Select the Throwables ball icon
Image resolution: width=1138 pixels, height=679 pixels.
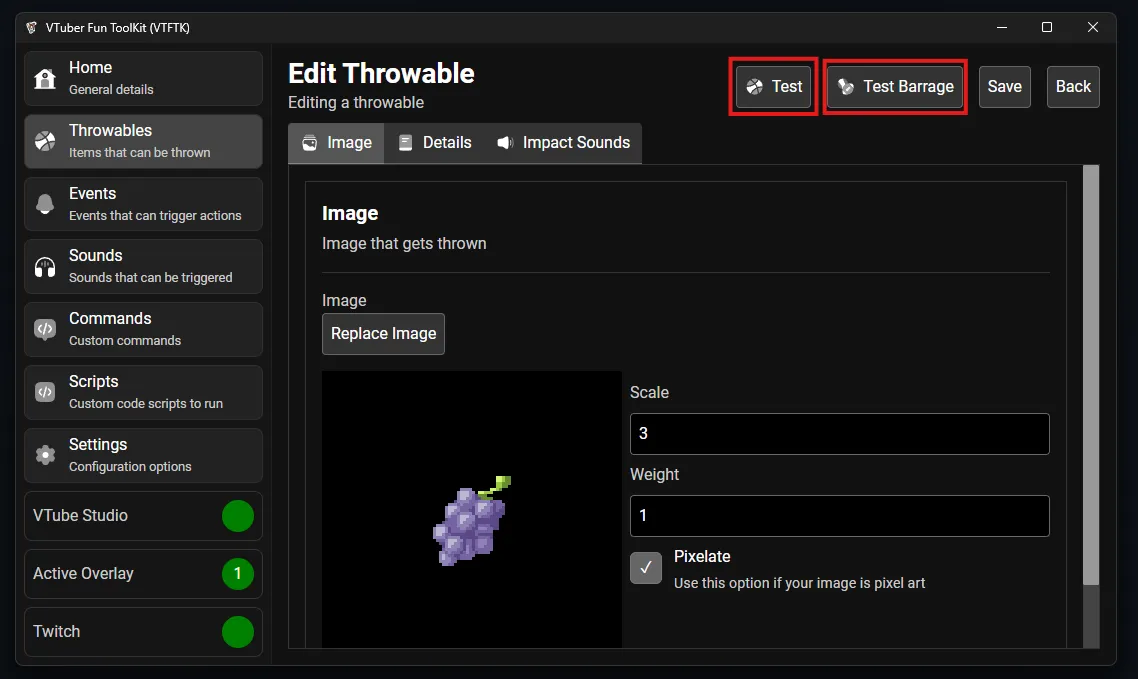(x=45, y=142)
